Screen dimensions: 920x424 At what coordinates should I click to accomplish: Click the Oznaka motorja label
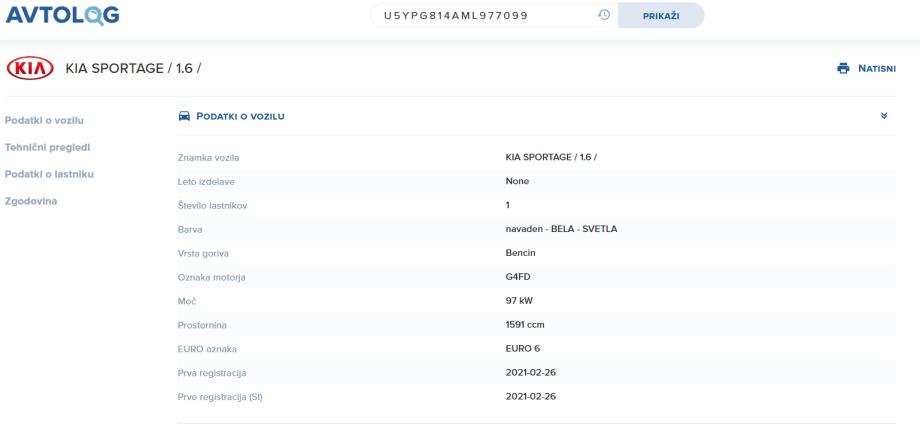pos(211,277)
